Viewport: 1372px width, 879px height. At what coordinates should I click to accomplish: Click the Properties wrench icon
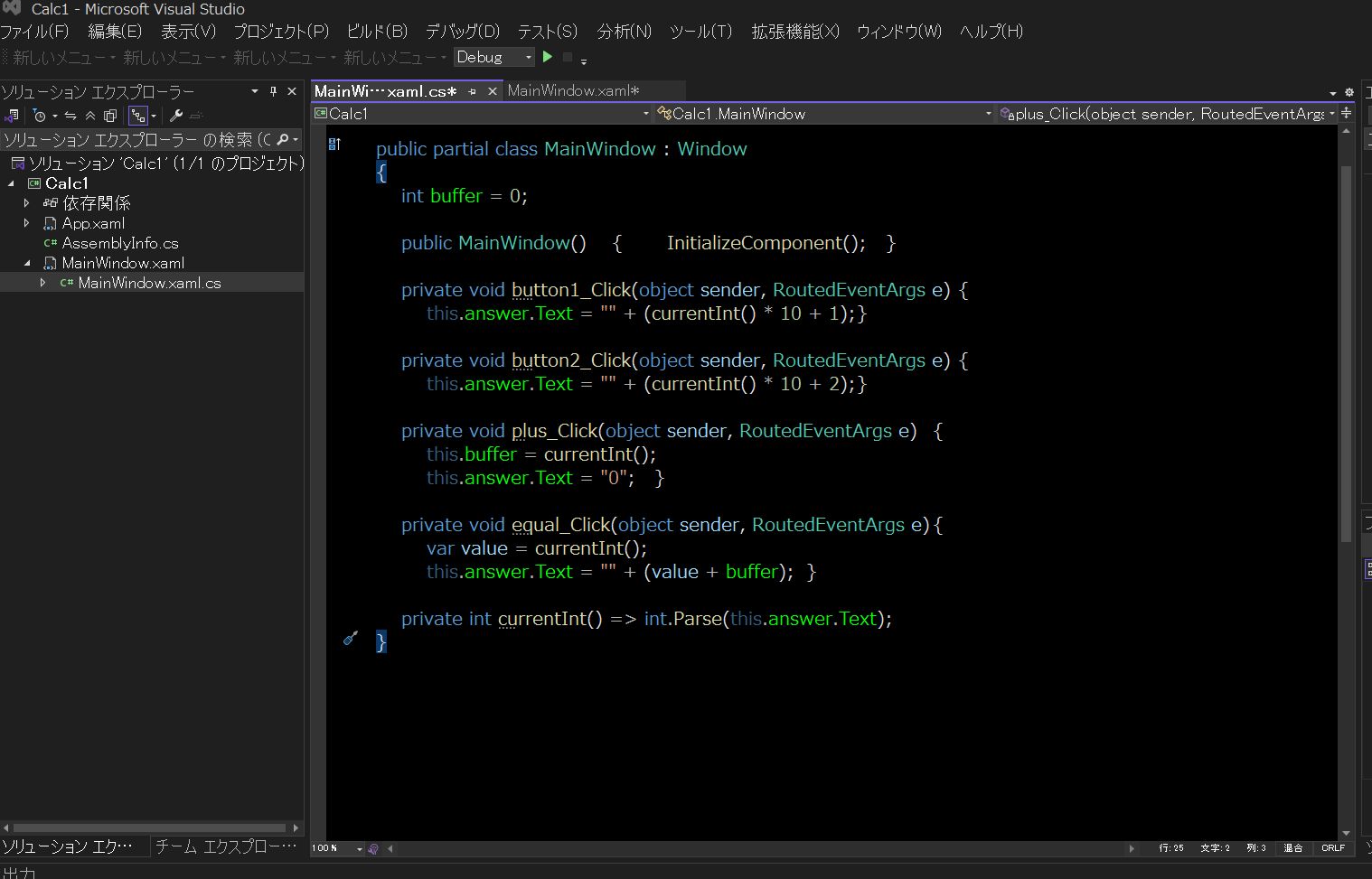click(x=176, y=116)
